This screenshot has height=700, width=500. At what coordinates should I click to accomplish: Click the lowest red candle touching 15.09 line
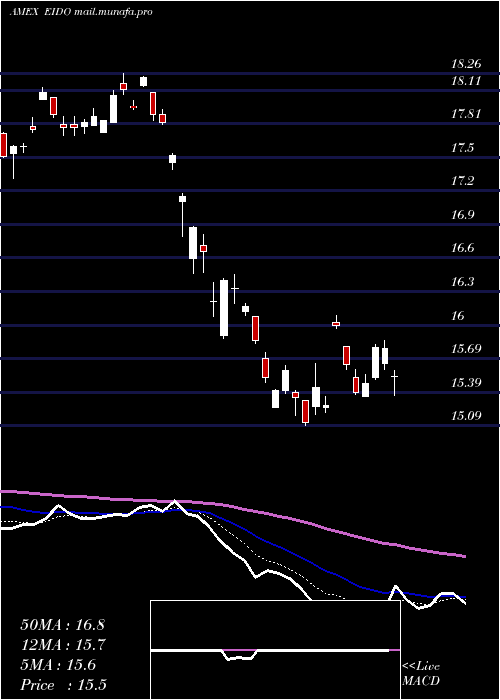pos(305,412)
